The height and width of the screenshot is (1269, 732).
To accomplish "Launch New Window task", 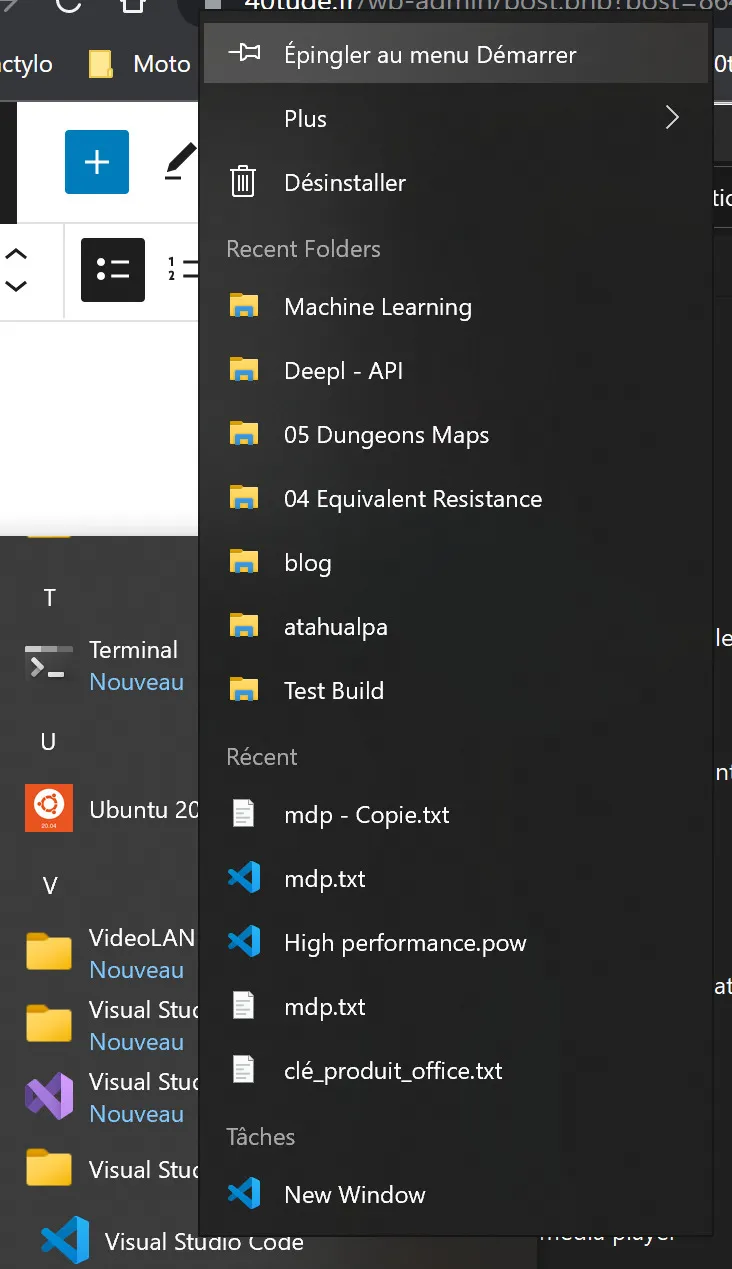I will point(456,1195).
